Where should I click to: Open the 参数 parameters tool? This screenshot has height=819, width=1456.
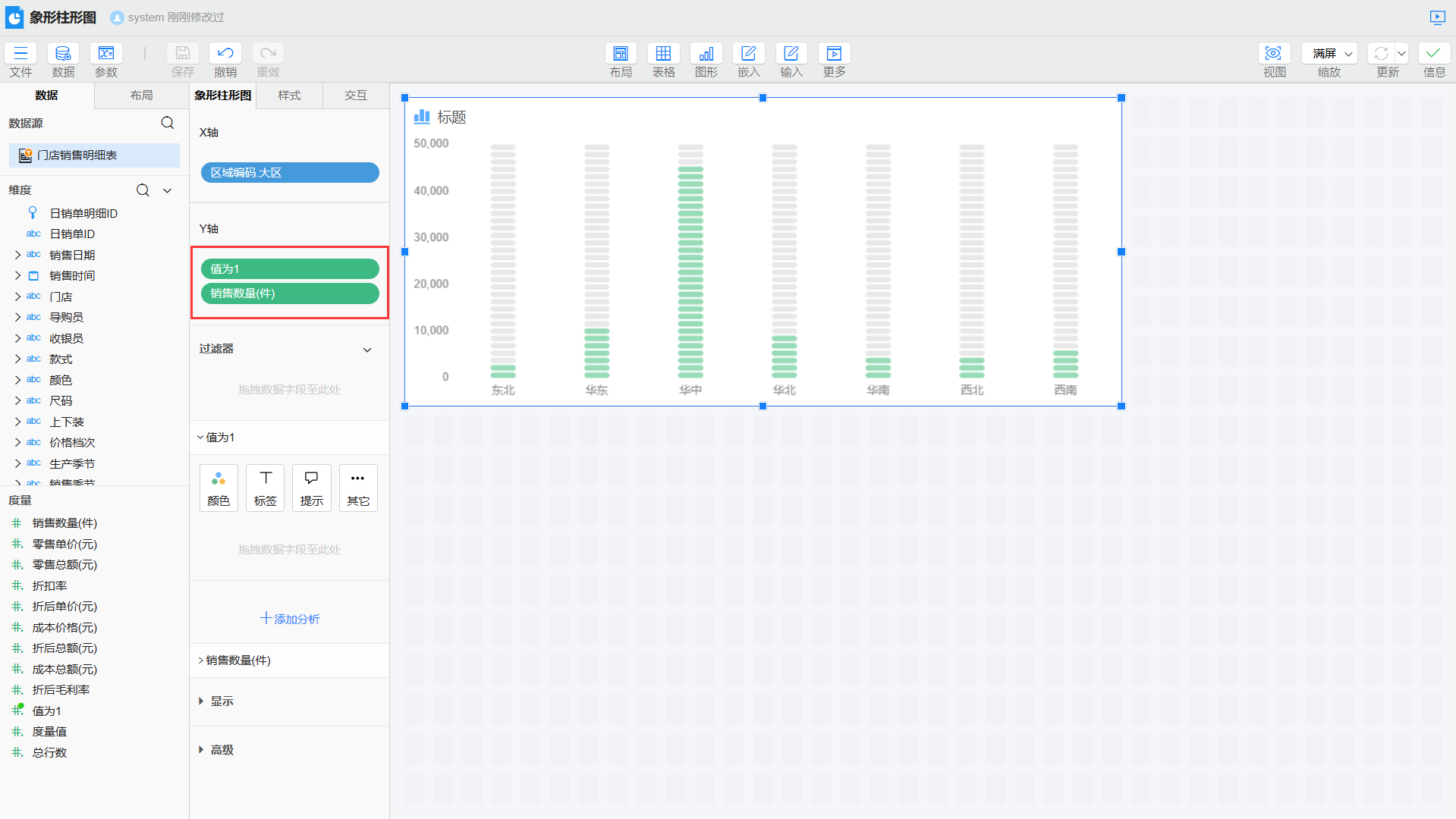(106, 53)
